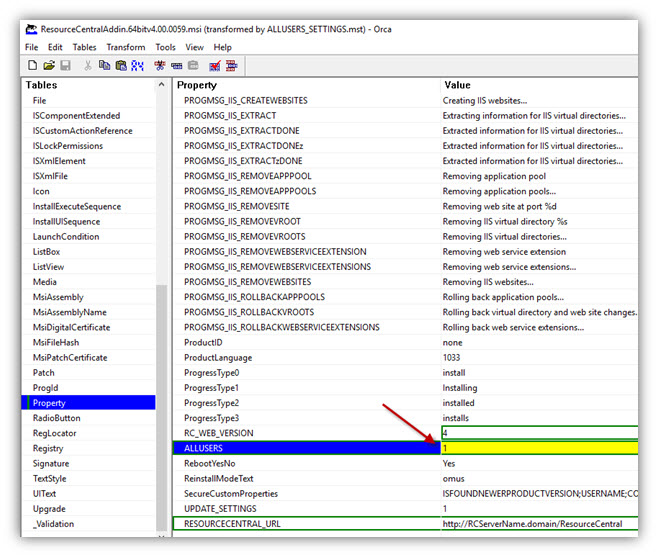This screenshot has height=557, width=658.
Task: Select the TextStyle table
Action: (x=50, y=479)
